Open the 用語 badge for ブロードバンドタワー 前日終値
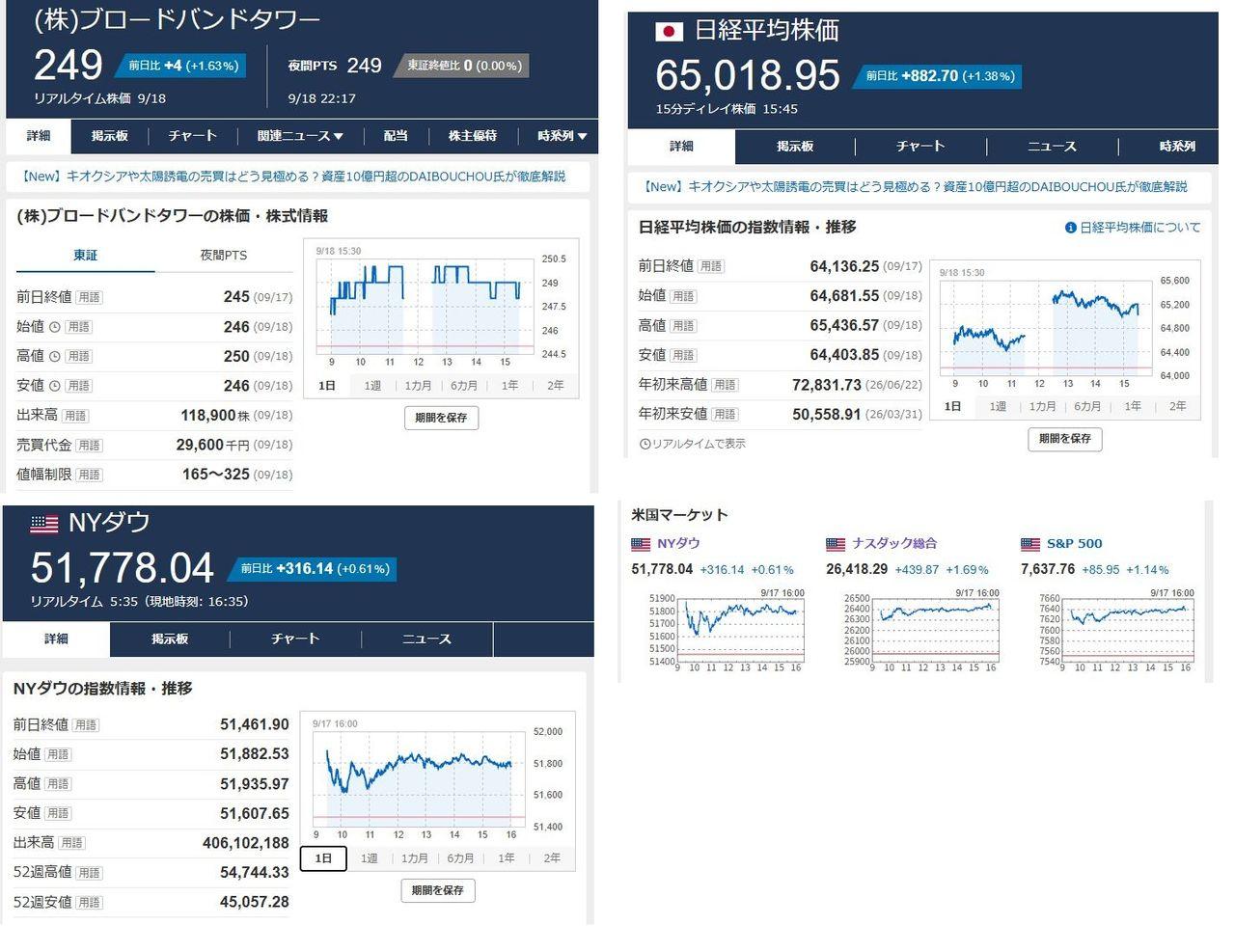 (x=90, y=297)
